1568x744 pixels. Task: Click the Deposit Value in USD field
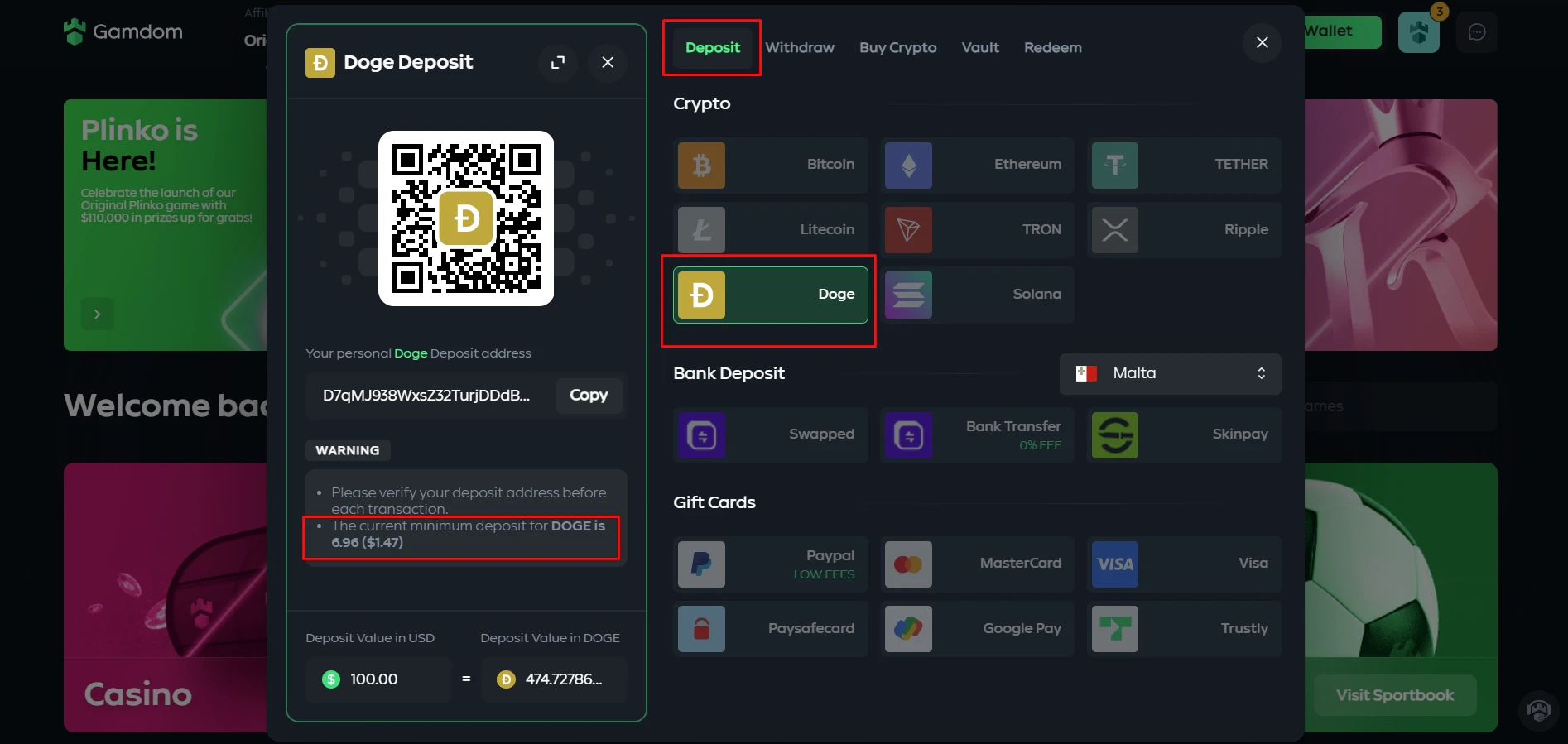(378, 679)
